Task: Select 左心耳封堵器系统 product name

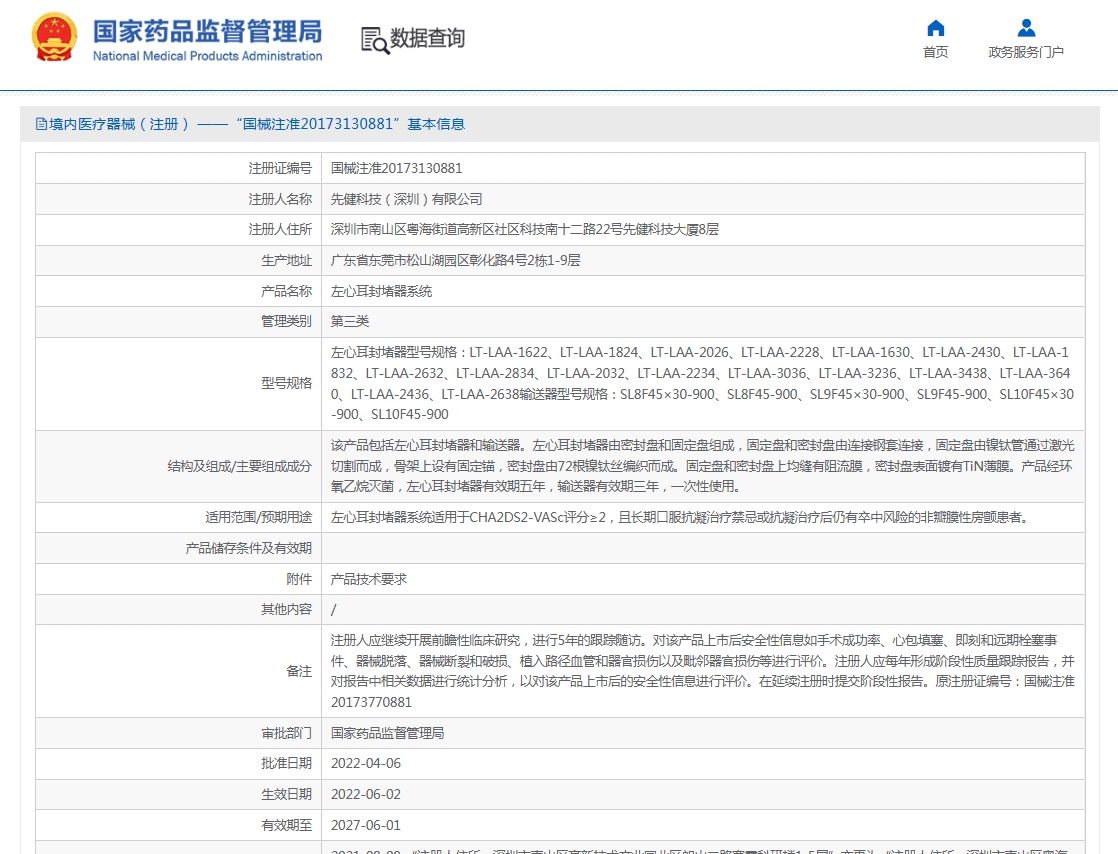Action: tap(381, 291)
